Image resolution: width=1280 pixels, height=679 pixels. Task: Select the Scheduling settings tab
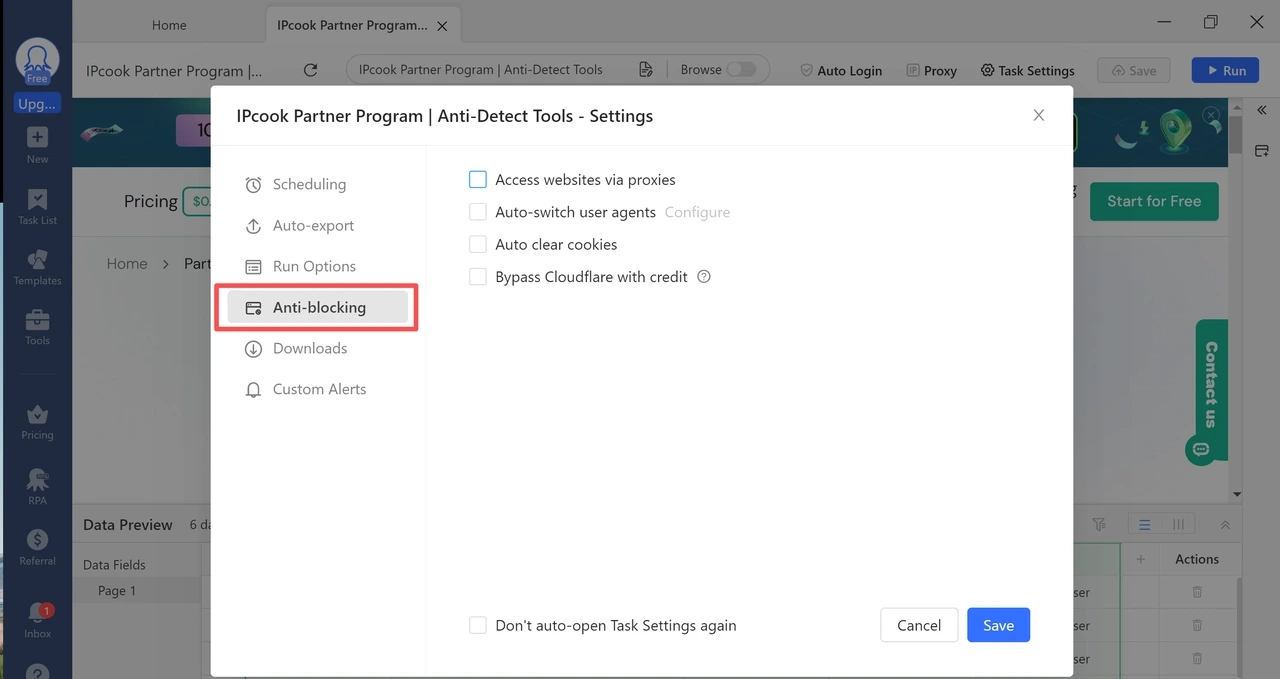(309, 184)
